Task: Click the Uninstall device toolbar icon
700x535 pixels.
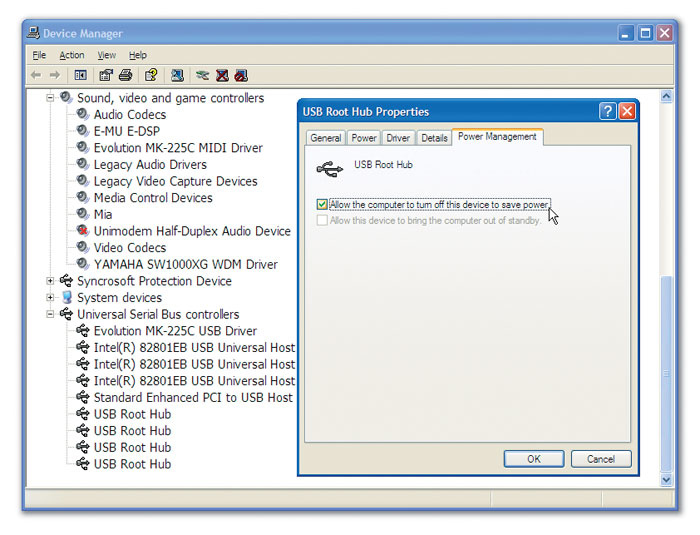Action: point(222,75)
